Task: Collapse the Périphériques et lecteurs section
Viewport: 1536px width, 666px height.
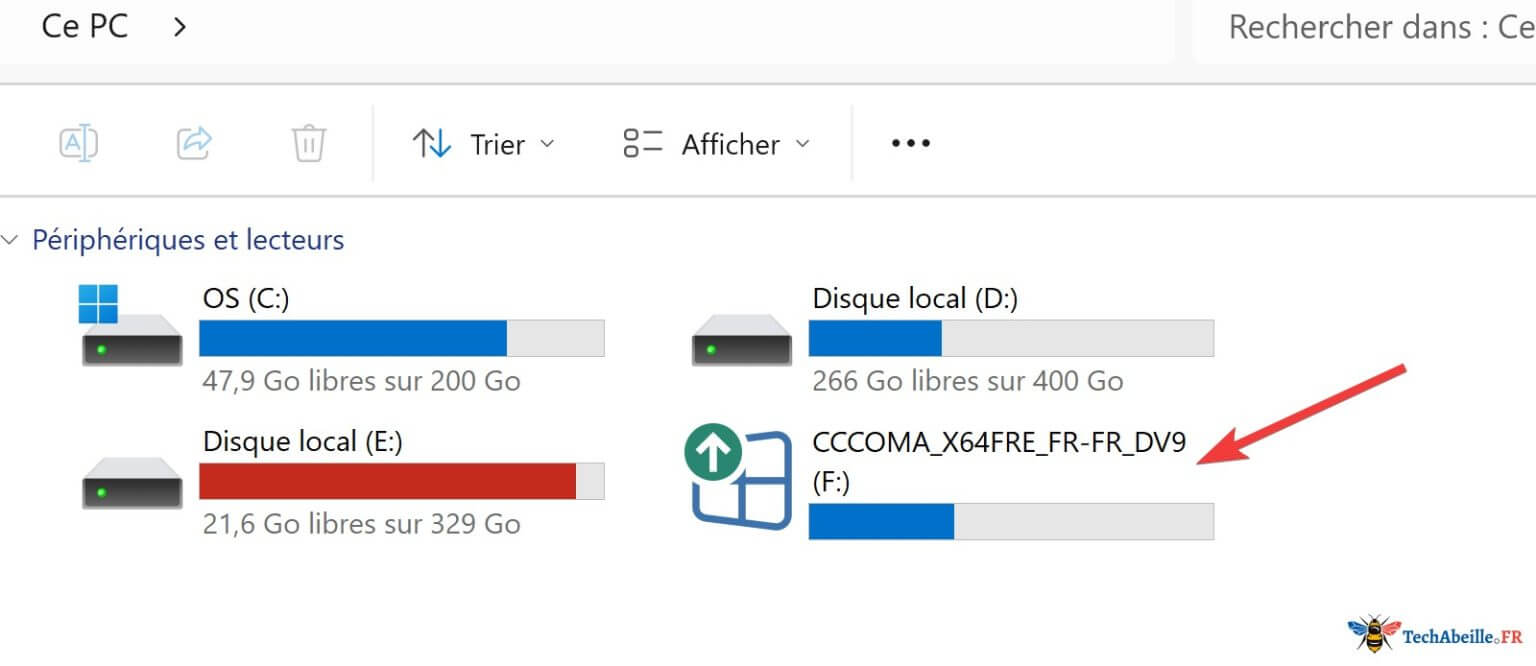Action: (10, 239)
